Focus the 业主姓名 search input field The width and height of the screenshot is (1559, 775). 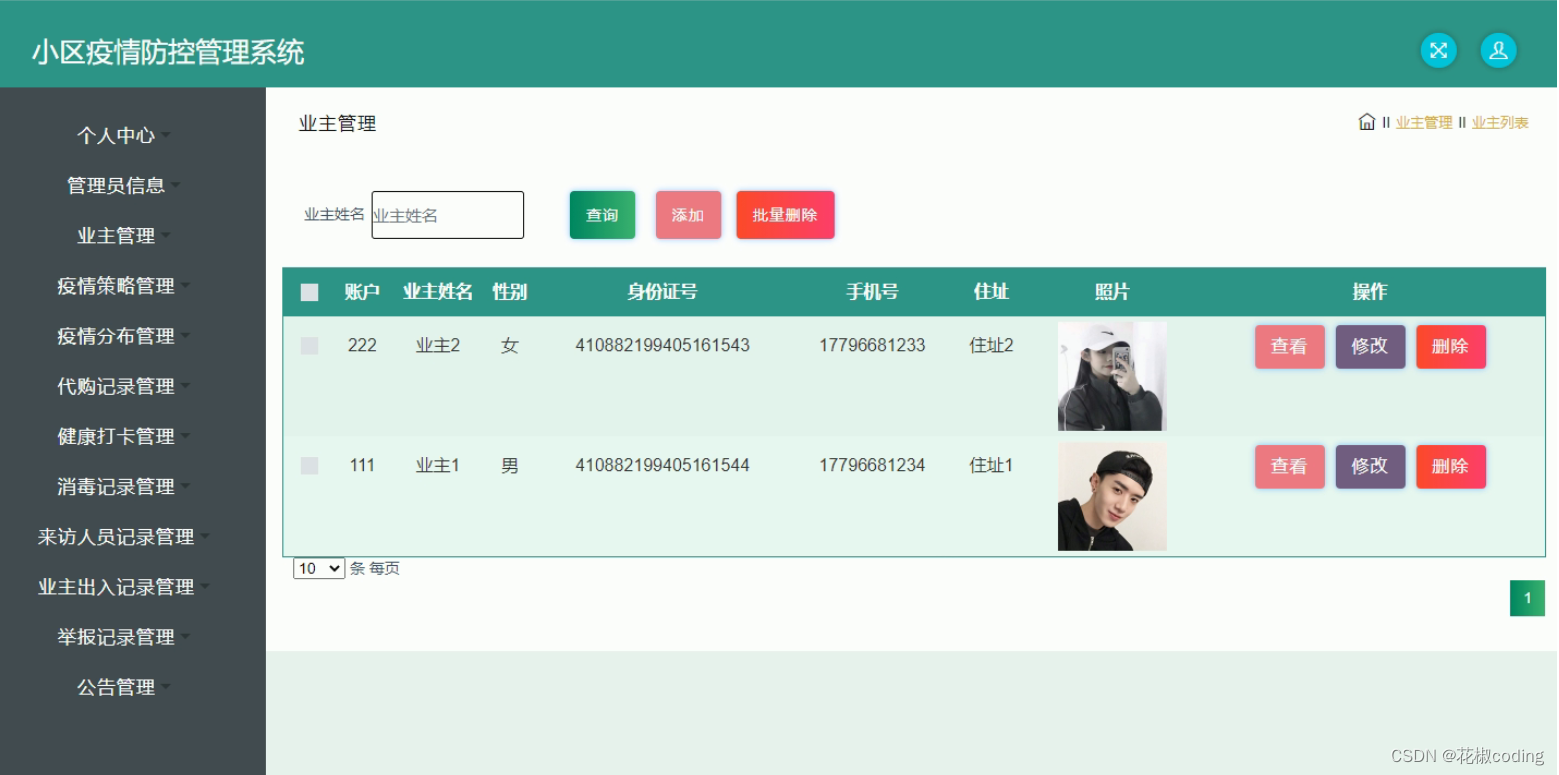click(448, 215)
